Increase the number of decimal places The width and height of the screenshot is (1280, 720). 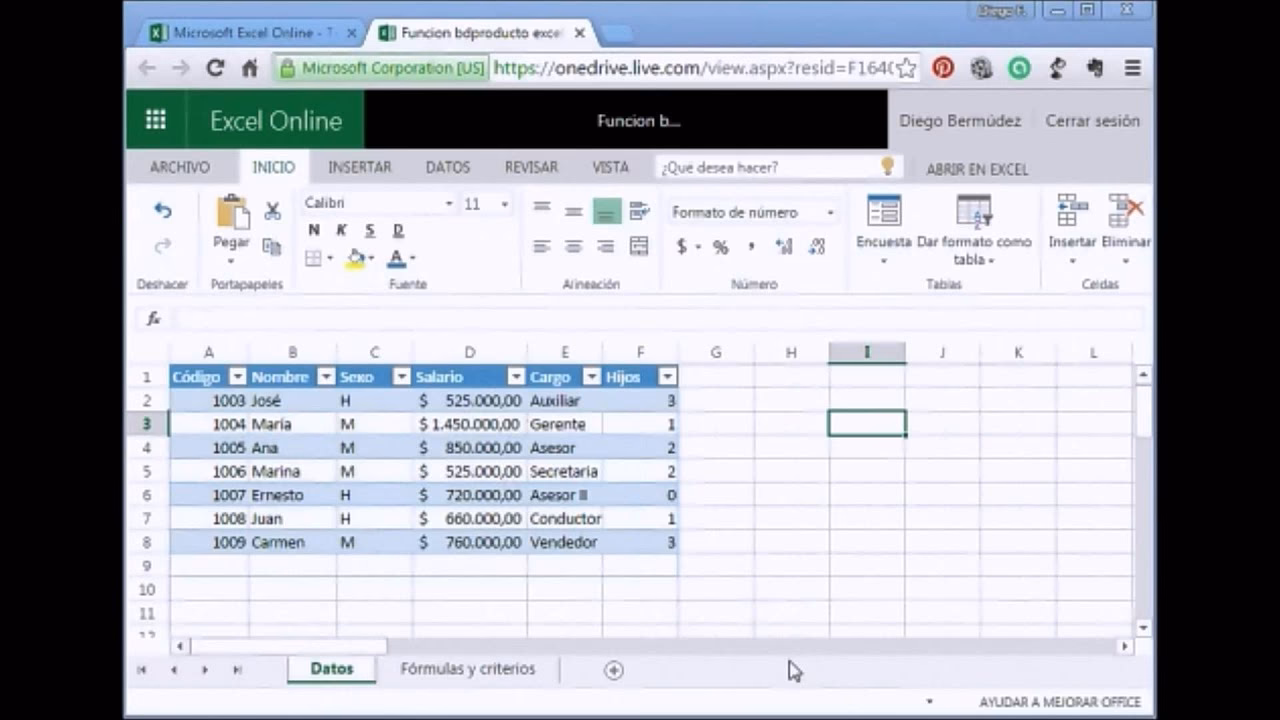(784, 247)
